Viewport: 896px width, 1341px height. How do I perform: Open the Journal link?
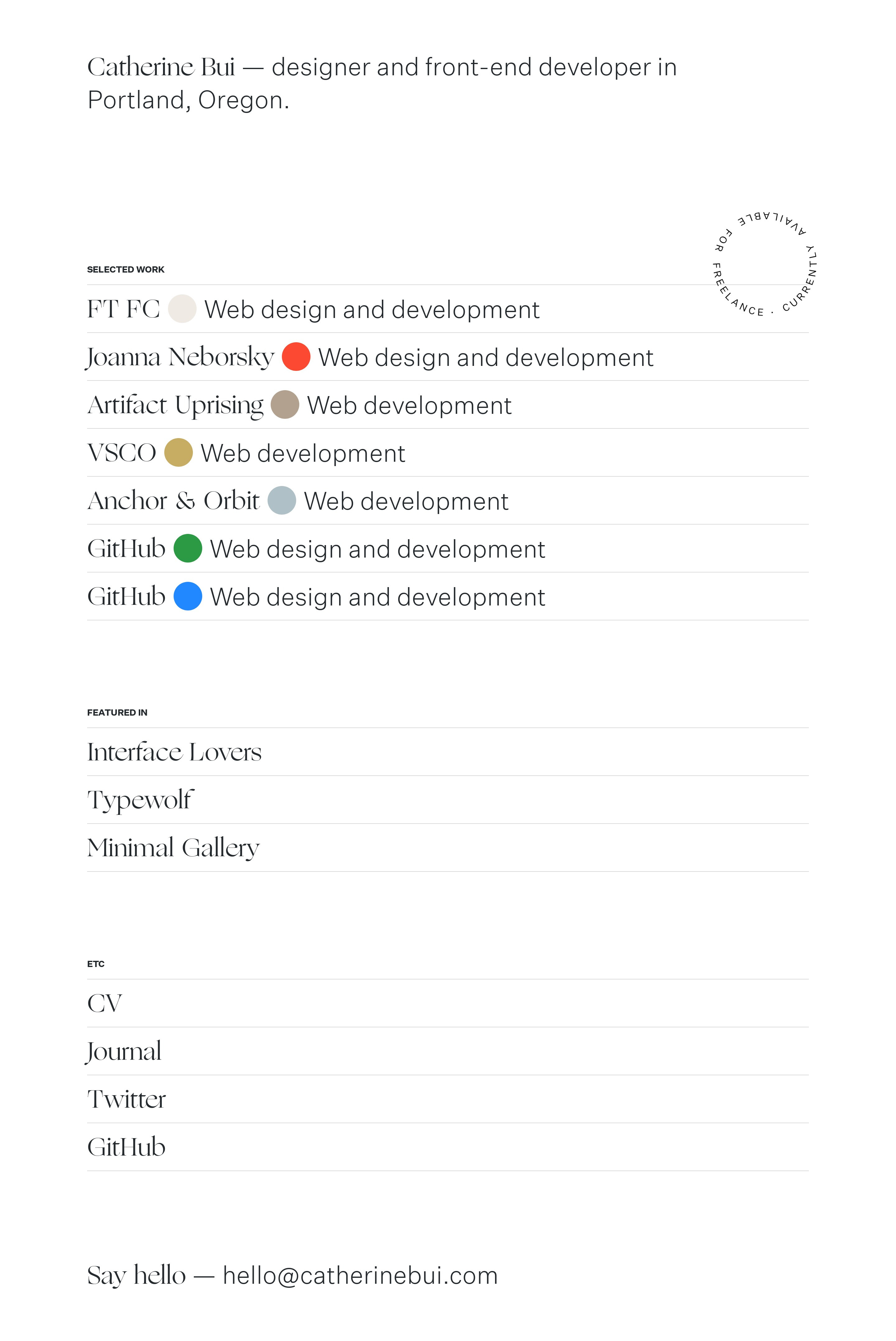124,1051
